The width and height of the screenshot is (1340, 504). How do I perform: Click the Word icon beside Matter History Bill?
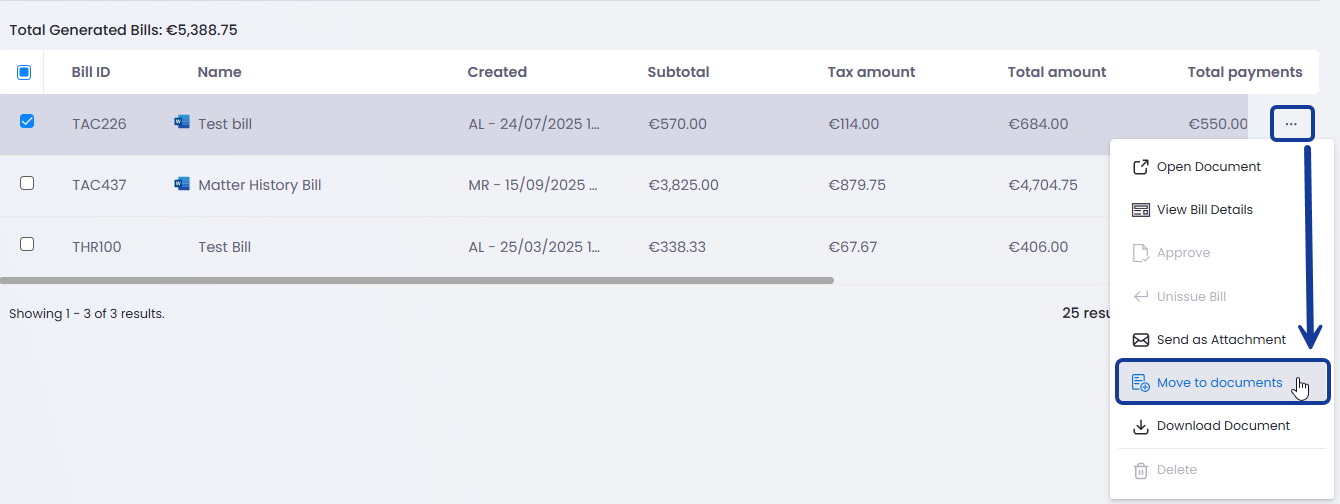tap(181, 184)
